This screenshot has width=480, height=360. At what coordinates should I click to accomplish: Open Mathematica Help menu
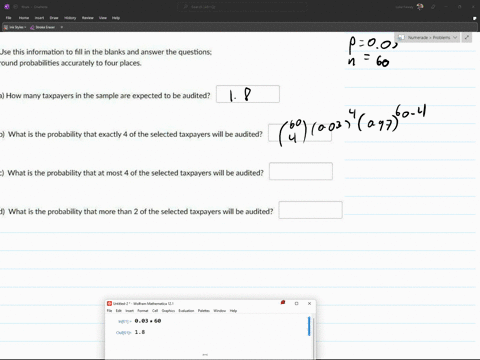(233, 311)
